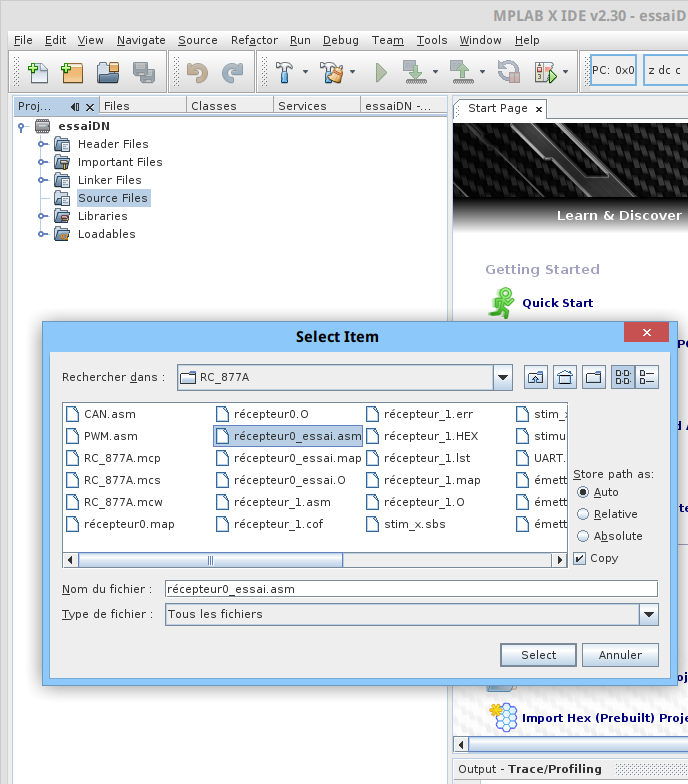Image resolution: width=688 pixels, height=784 pixels.
Task: Click the Make and Program Device icon
Action: [414, 72]
